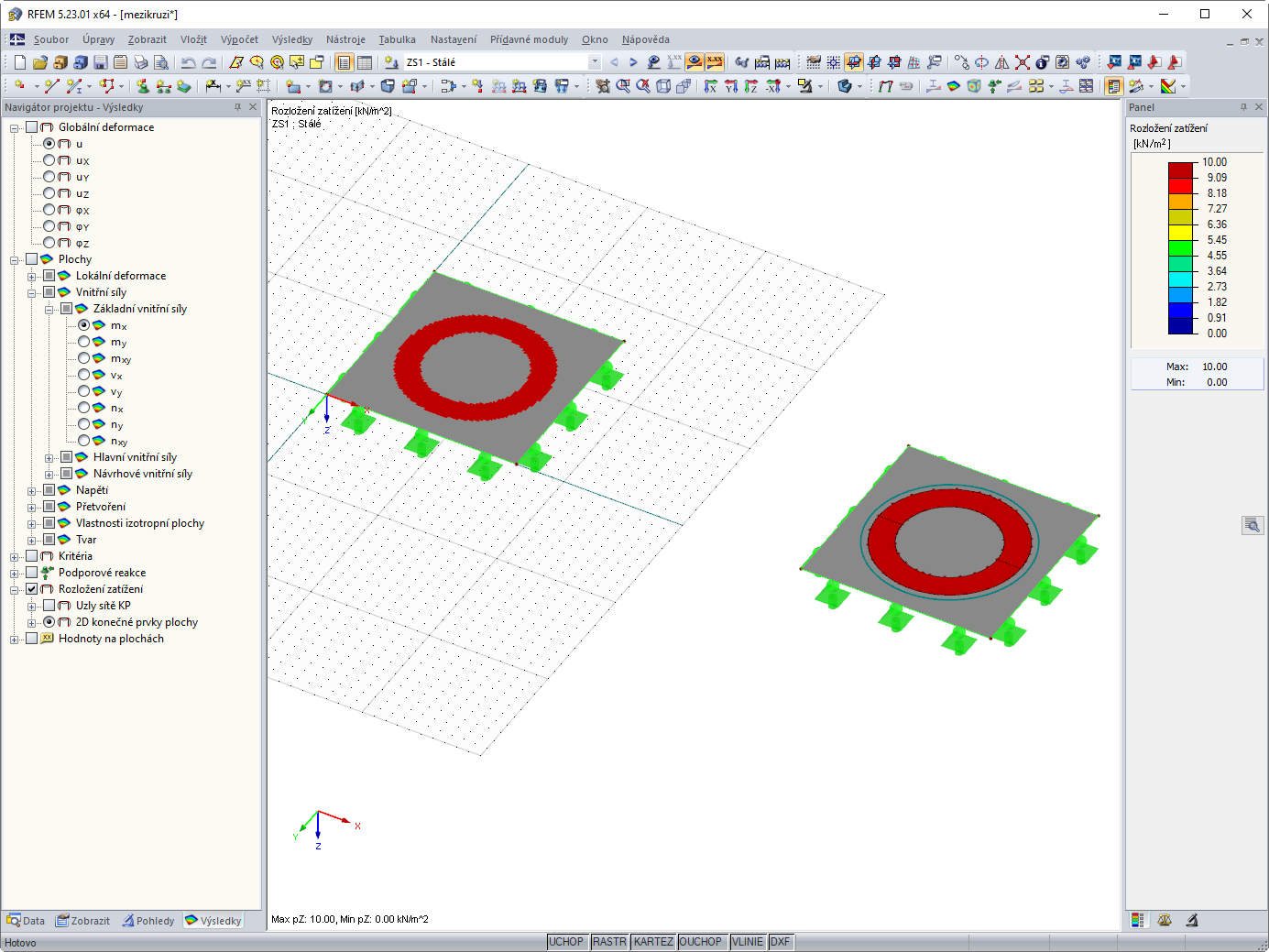The image size is (1269, 952).
Task: Open the Soubor menu
Action: (x=51, y=39)
